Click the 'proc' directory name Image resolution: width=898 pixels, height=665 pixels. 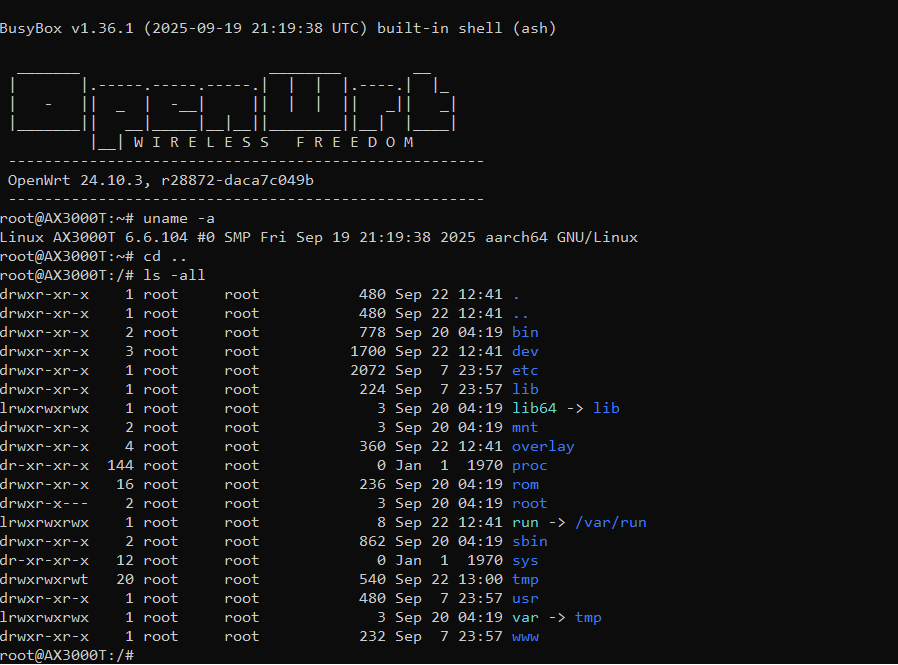529,465
